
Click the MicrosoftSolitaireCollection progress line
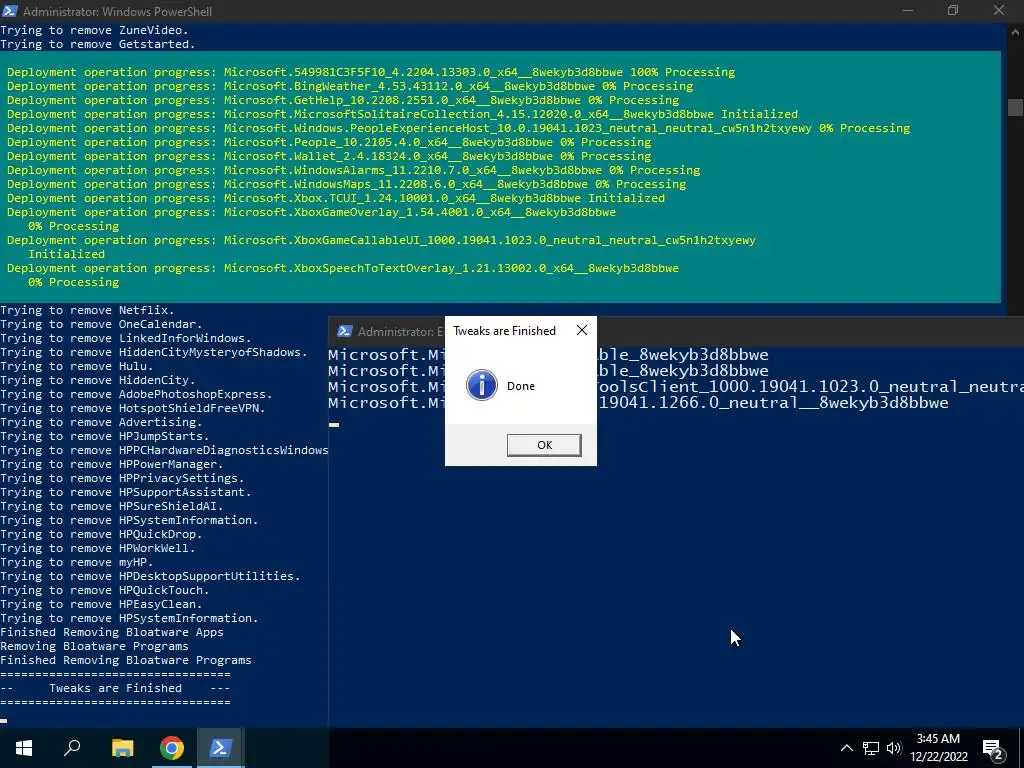402,114
